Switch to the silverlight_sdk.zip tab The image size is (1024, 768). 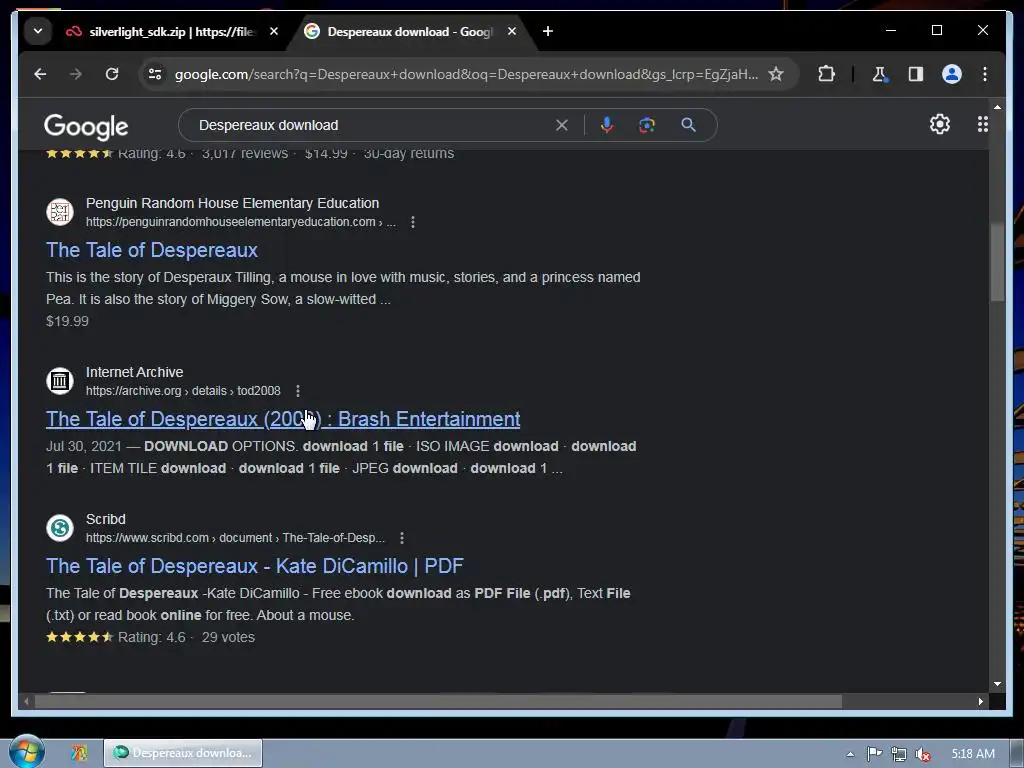[160, 31]
